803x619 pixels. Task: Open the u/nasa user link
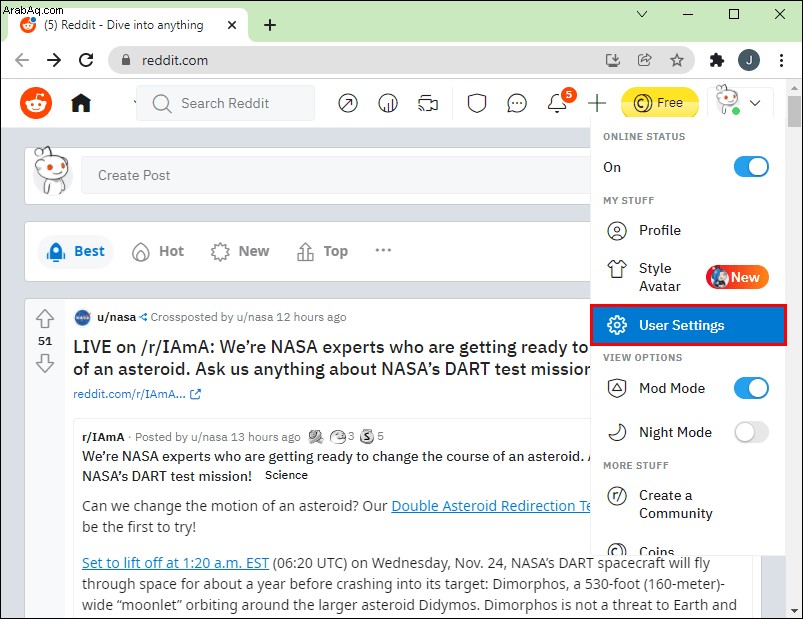[x=116, y=317]
